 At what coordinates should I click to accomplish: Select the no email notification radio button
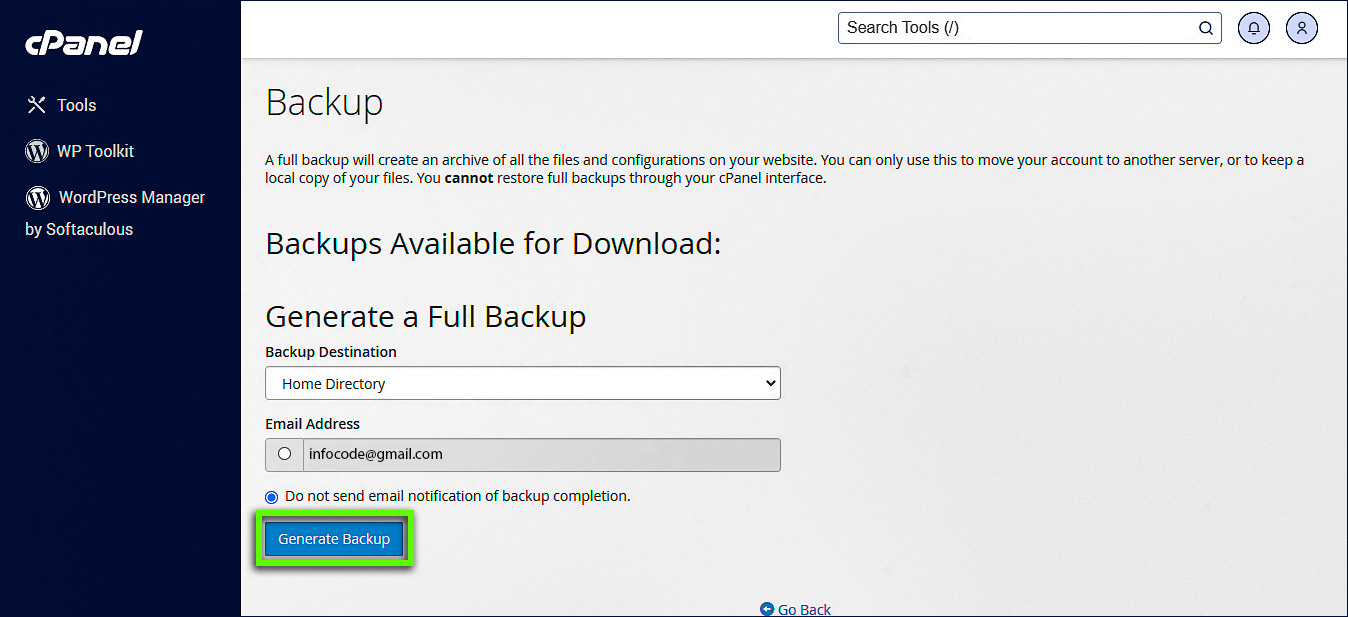point(272,497)
